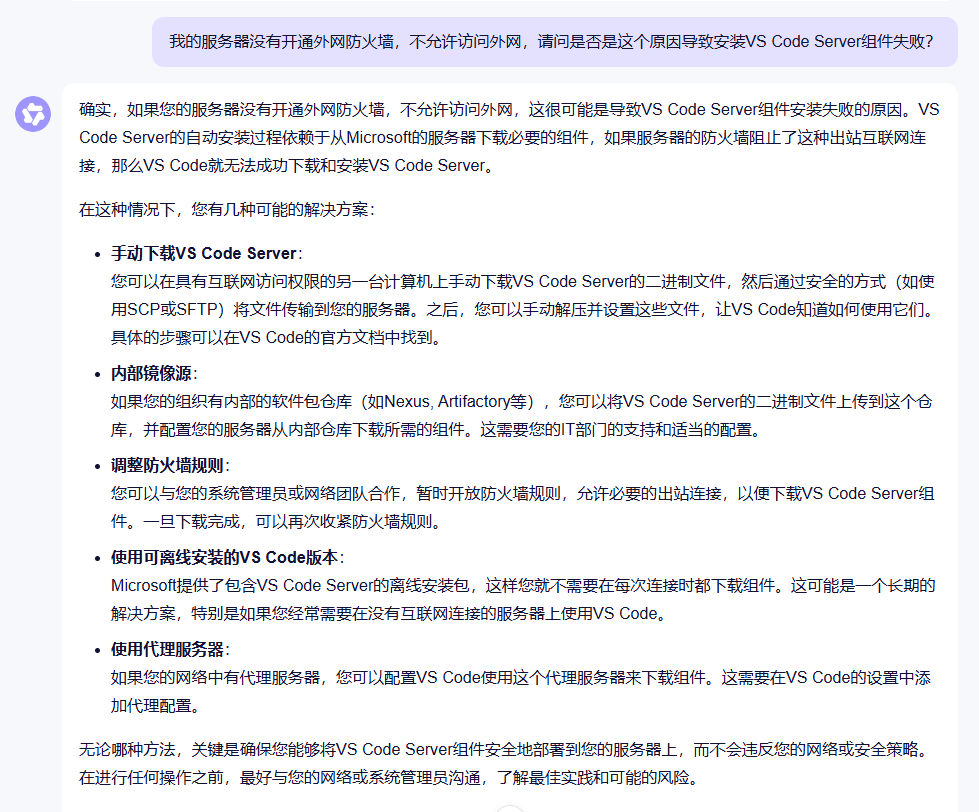Click the text 加代理配置 under proxy section
The width and height of the screenshot is (979, 812).
click(x=150, y=705)
